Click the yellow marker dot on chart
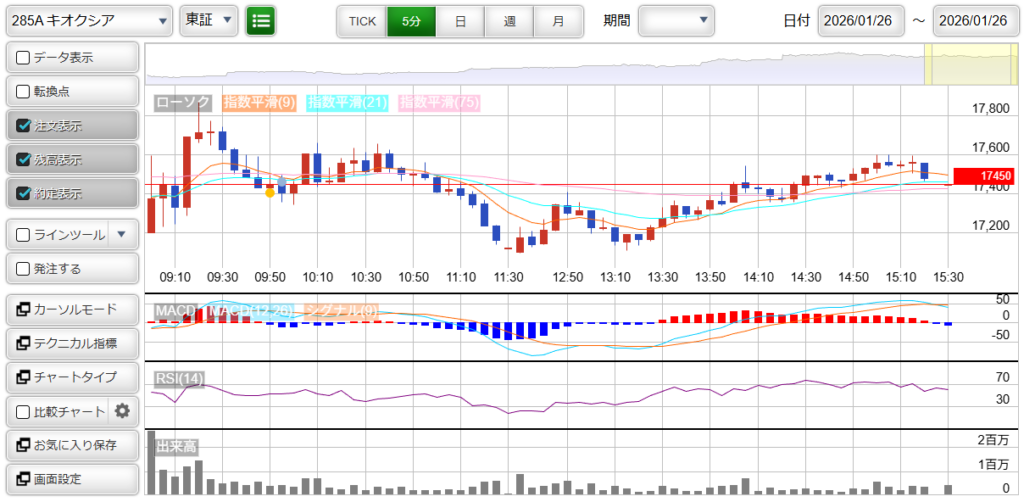Screen dimensions: 1024x502 pos(269,192)
